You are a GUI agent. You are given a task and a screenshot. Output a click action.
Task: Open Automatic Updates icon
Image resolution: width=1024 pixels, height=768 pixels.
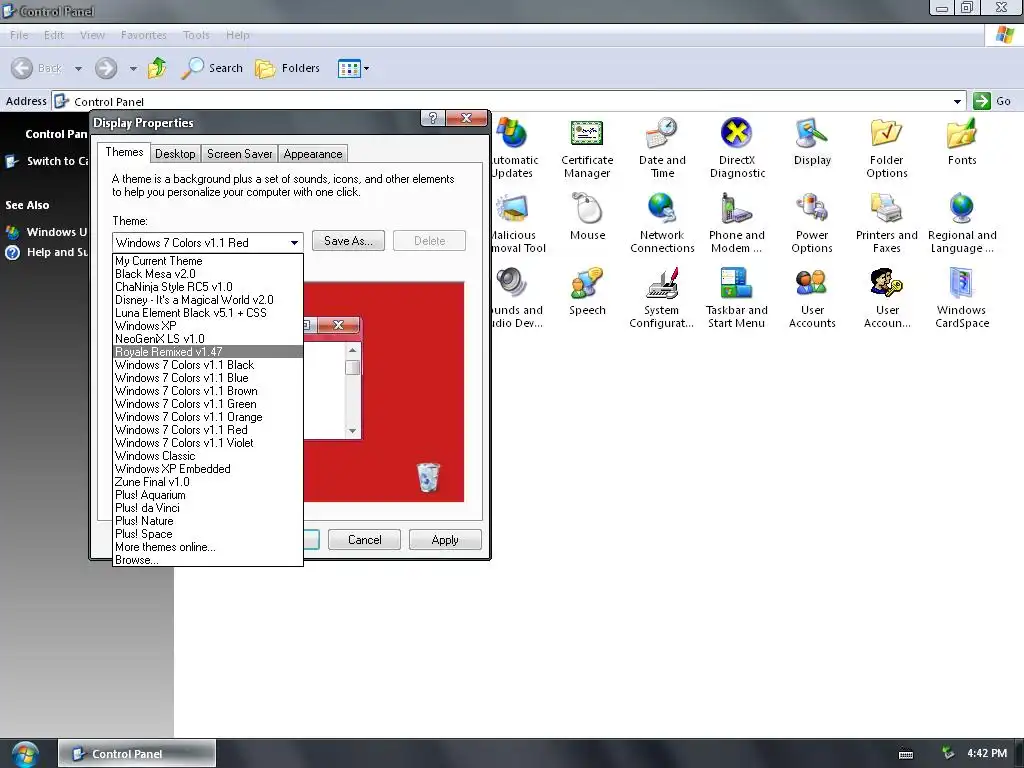pyautogui.click(x=514, y=148)
